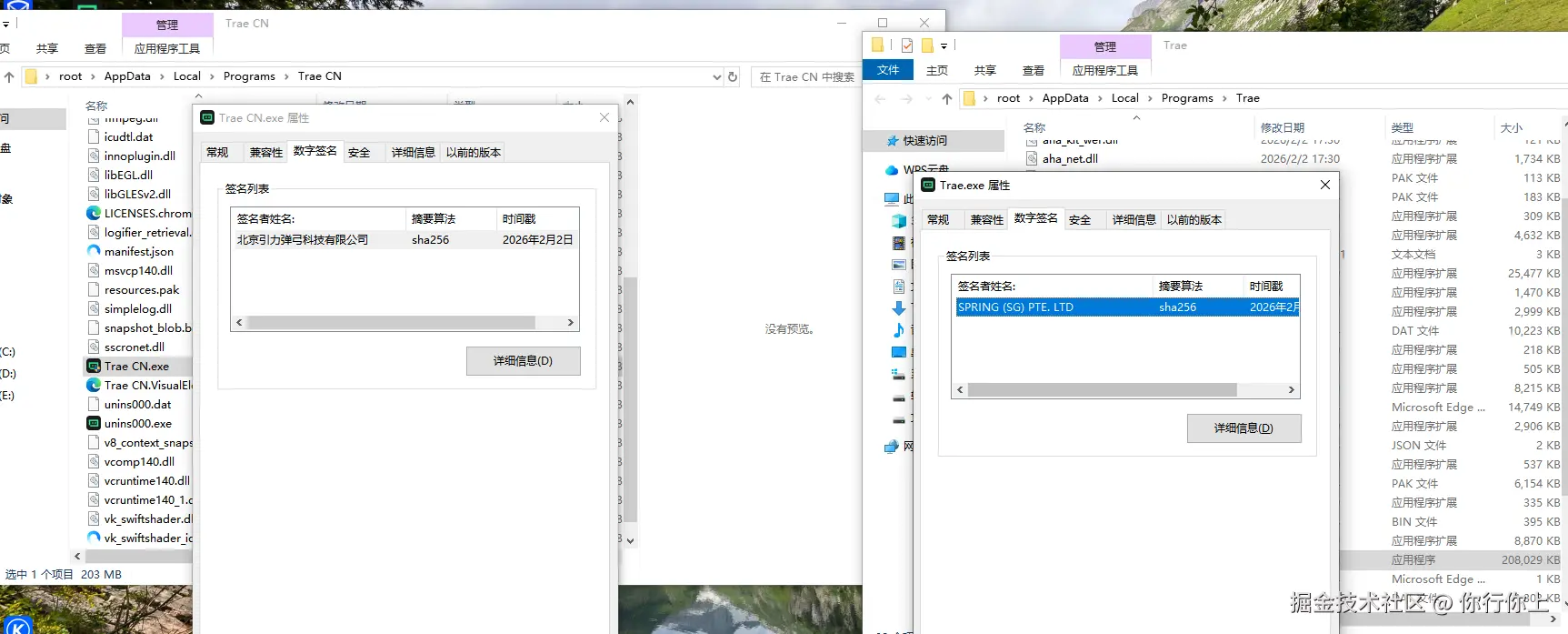Click 详细信息(D) button in Trae.exe properties
This screenshot has height=634, width=1568.
coord(1243,428)
